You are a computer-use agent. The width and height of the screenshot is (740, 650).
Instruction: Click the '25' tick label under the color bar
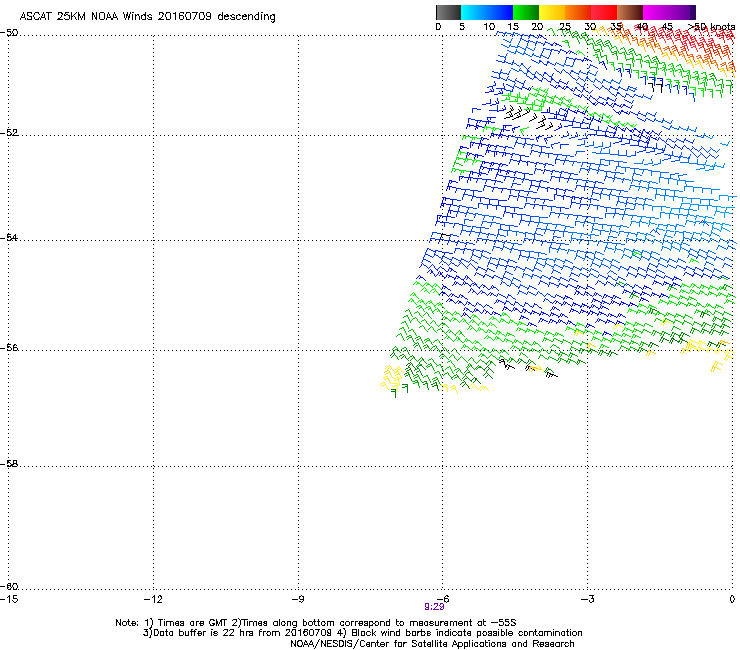565,27
